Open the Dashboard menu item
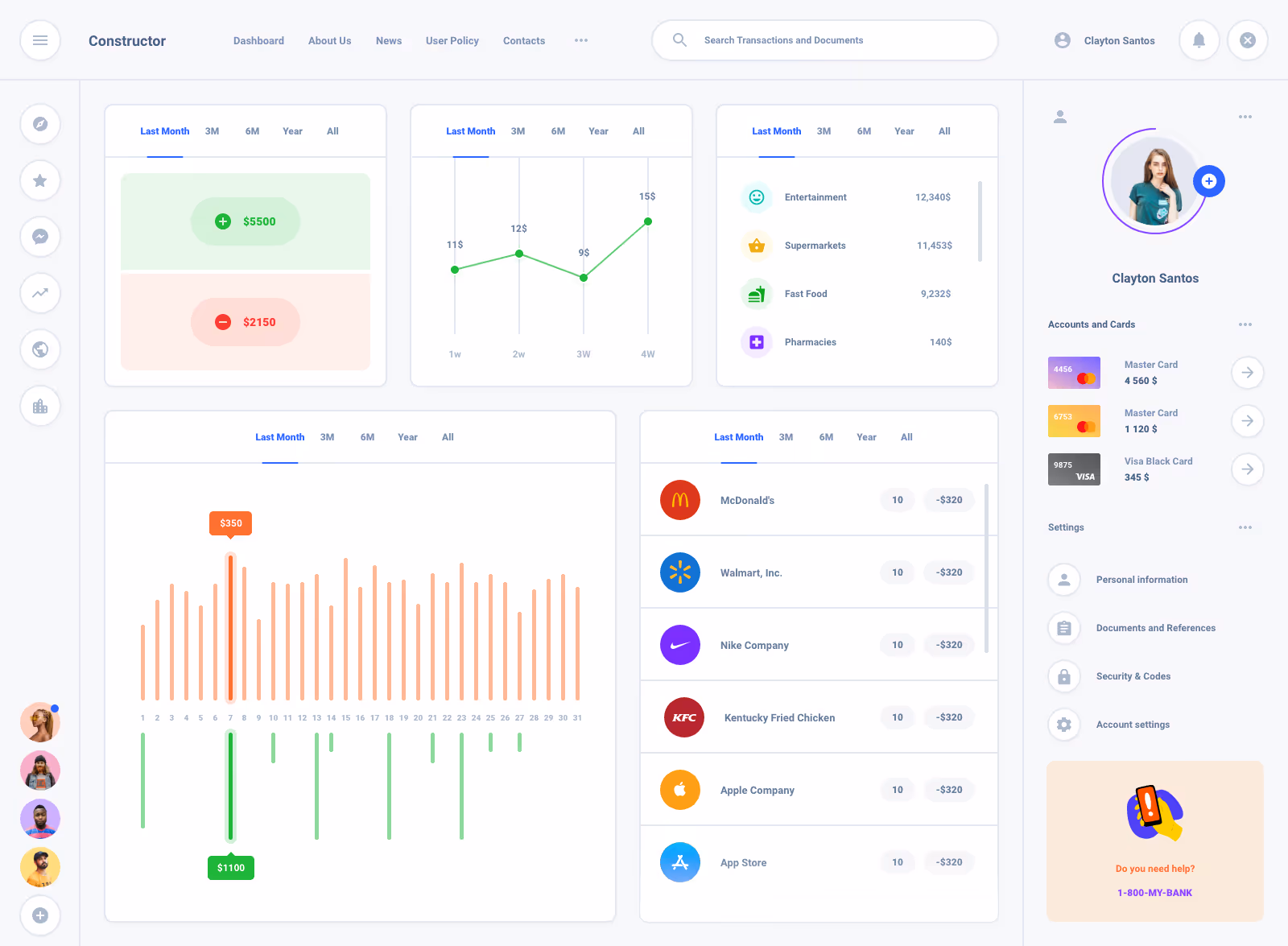This screenshot has height=946, width=1288. (258, 40)
